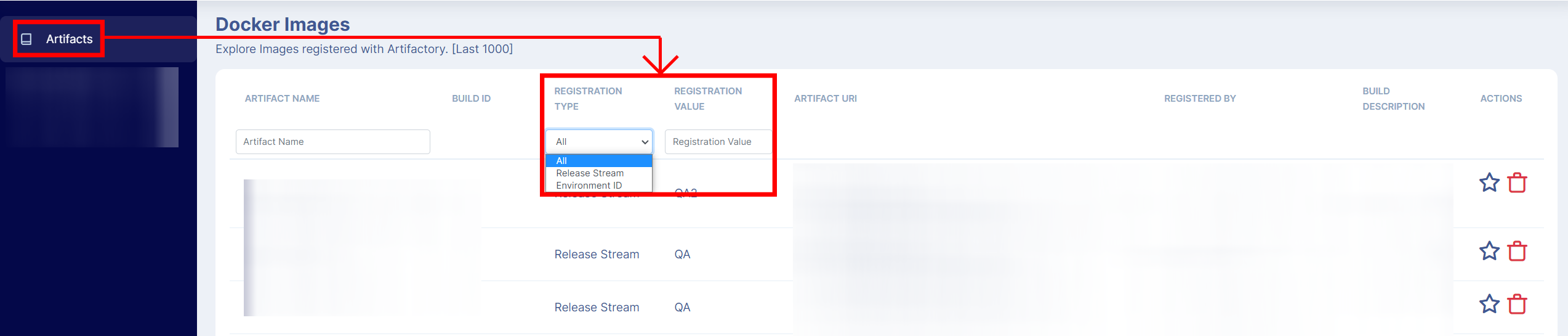
Task: Star the second row Release Stream QA artifact
Action: pos(1489,251)
